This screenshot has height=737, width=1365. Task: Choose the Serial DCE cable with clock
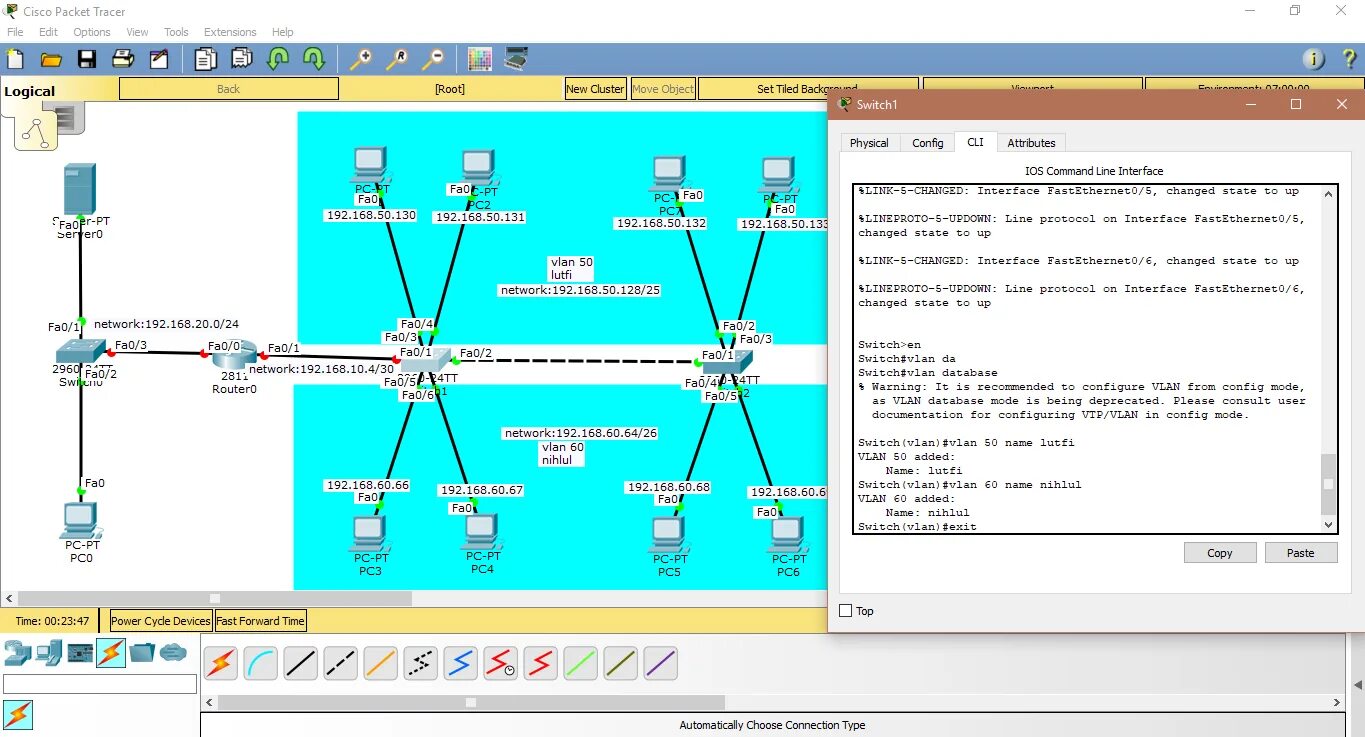[x=501, y=664]
